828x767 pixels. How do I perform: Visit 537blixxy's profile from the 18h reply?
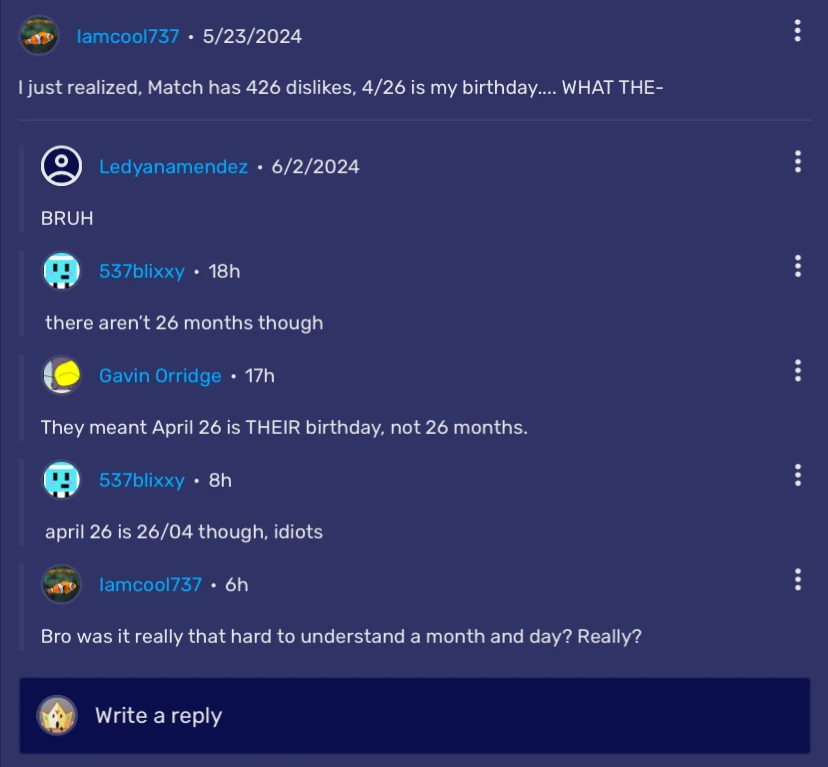pyautogui.click(x=142, y=272)
